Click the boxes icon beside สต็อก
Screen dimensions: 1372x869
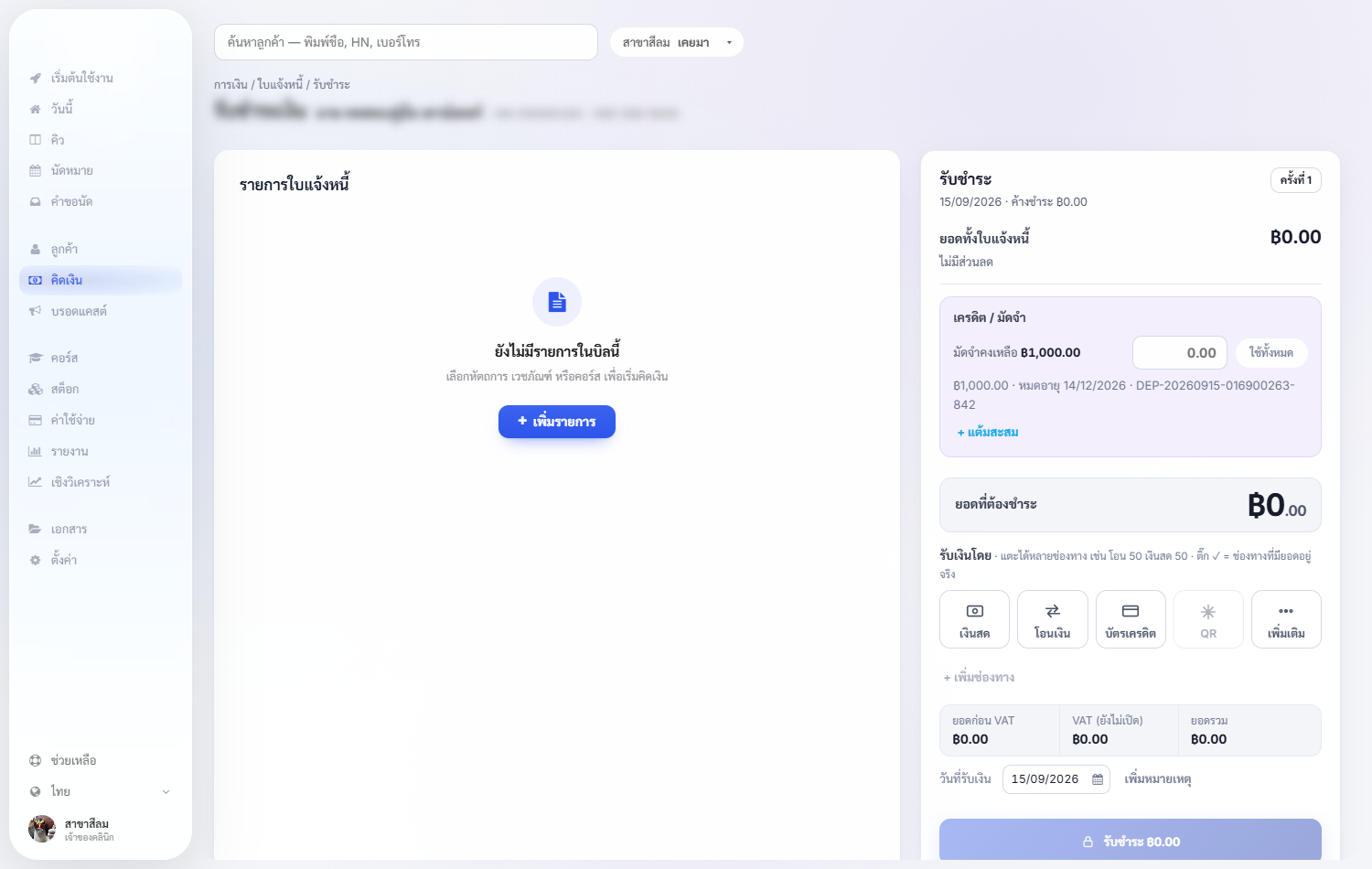pos(35,390)
